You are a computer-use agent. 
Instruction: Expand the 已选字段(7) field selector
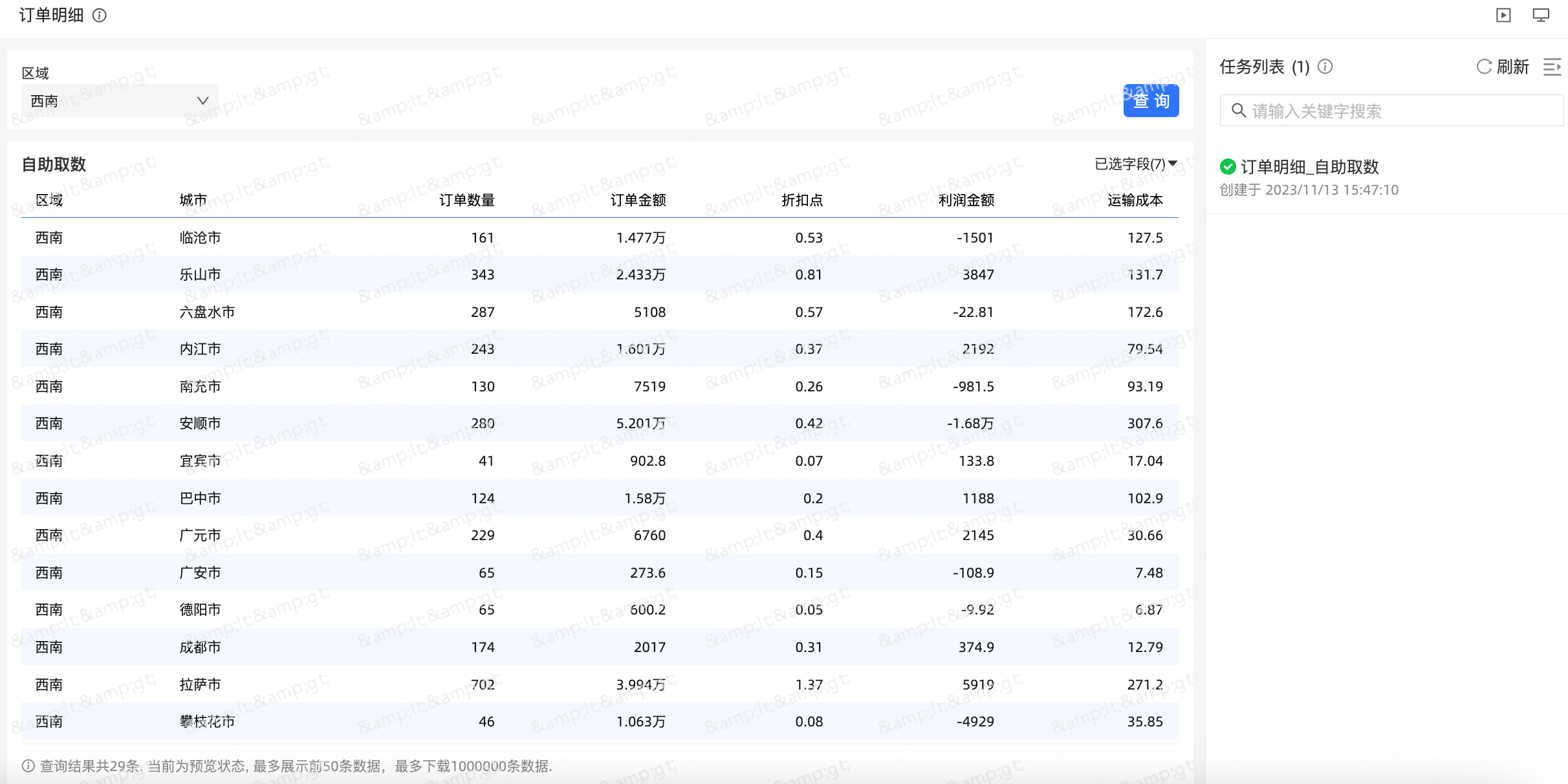point(1136,164)
